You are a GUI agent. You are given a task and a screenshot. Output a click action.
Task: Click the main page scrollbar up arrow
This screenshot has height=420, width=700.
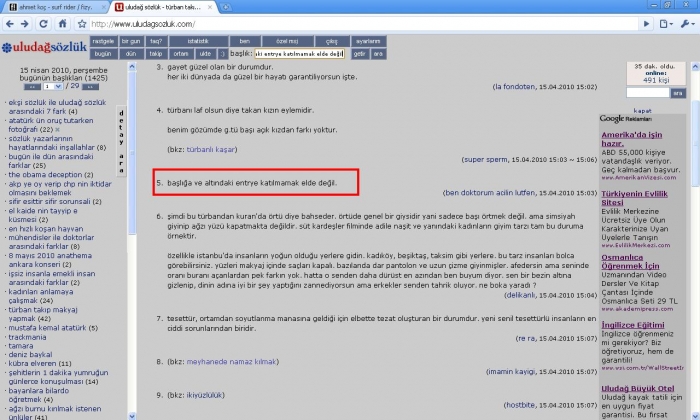click(695, 67)
